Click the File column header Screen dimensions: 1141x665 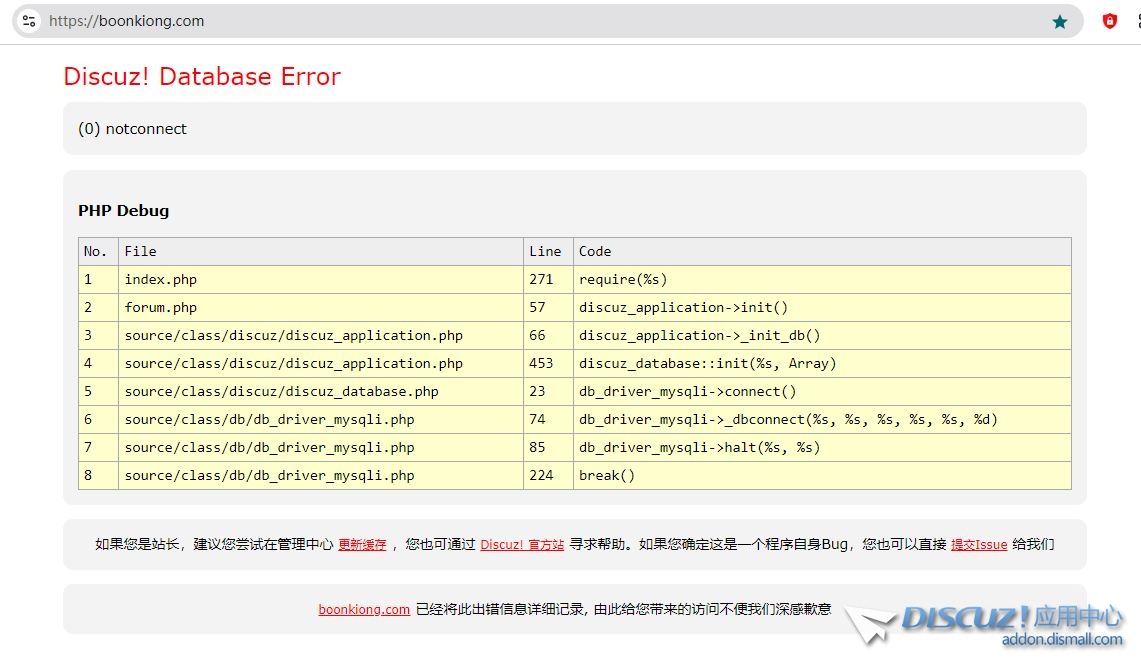pos(140,251)
